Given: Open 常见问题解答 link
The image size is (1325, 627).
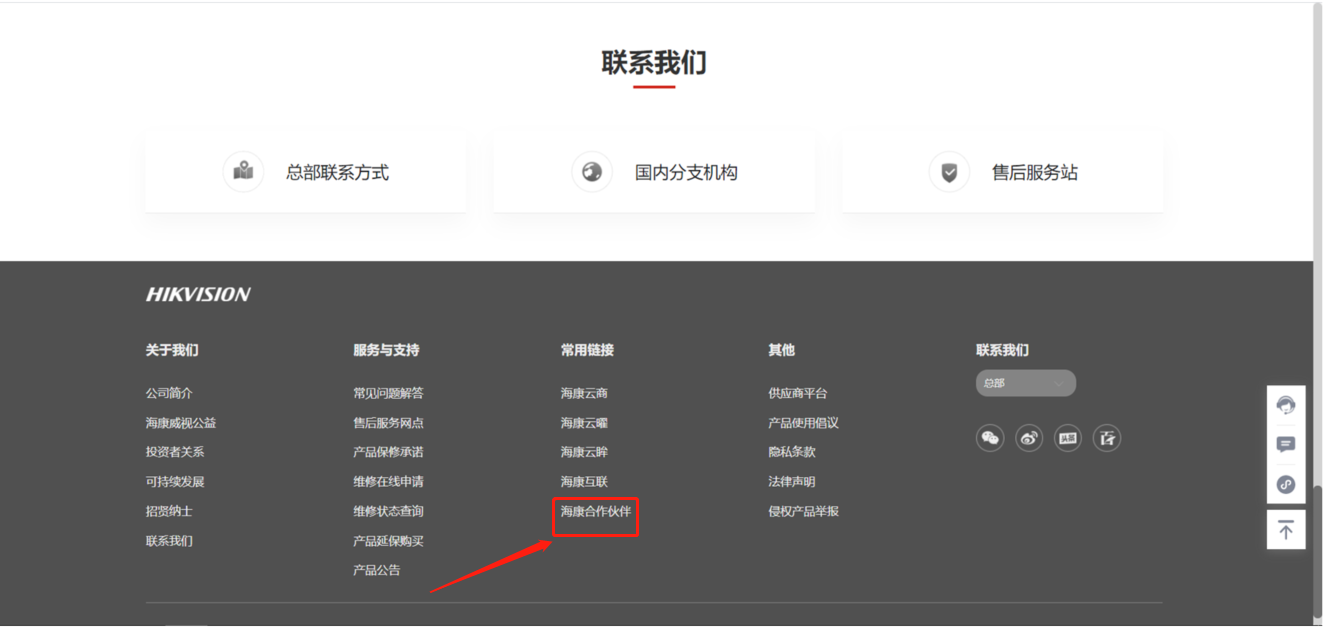Looking at the screenshot, I should (x=388, y=393).
